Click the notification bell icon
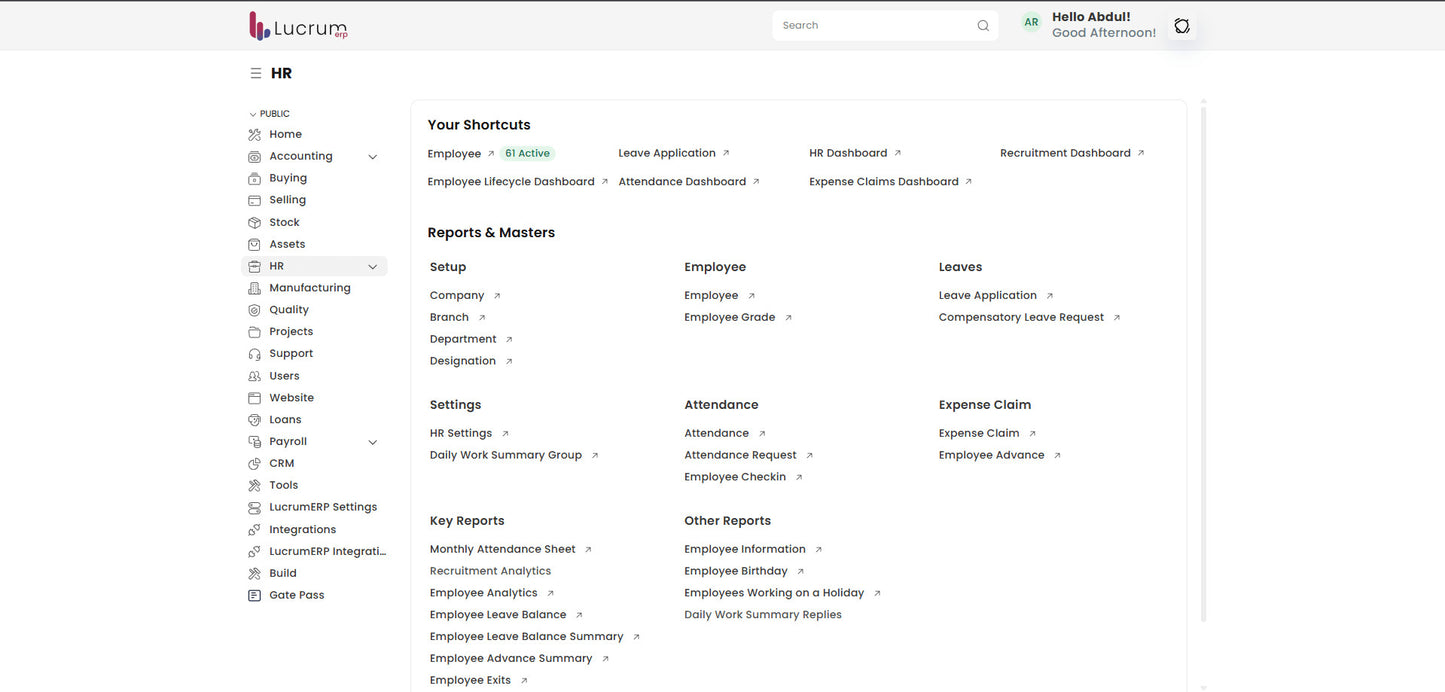 coord(1182,25)
